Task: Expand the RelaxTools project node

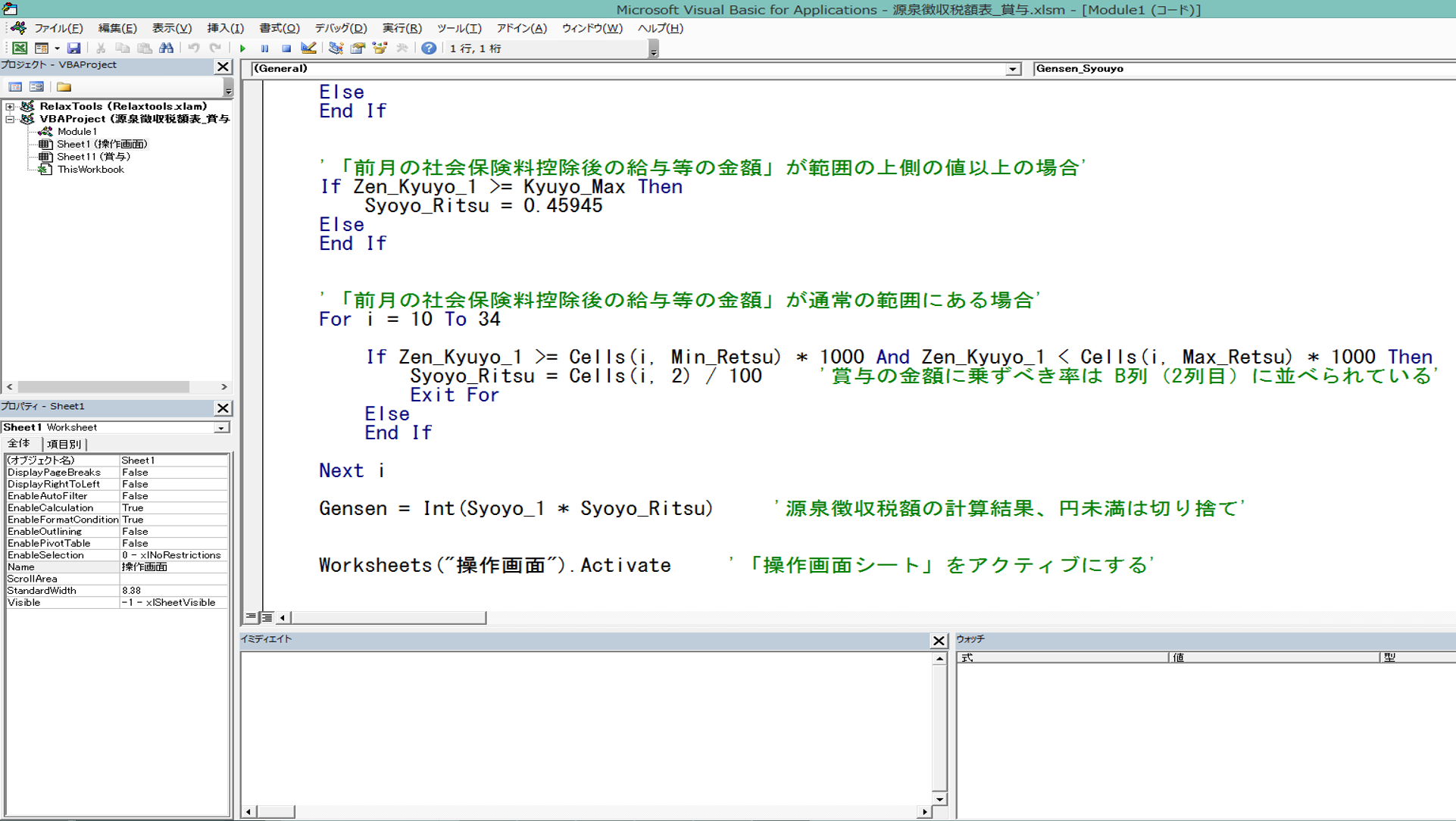Action: [x=10, y=107]
